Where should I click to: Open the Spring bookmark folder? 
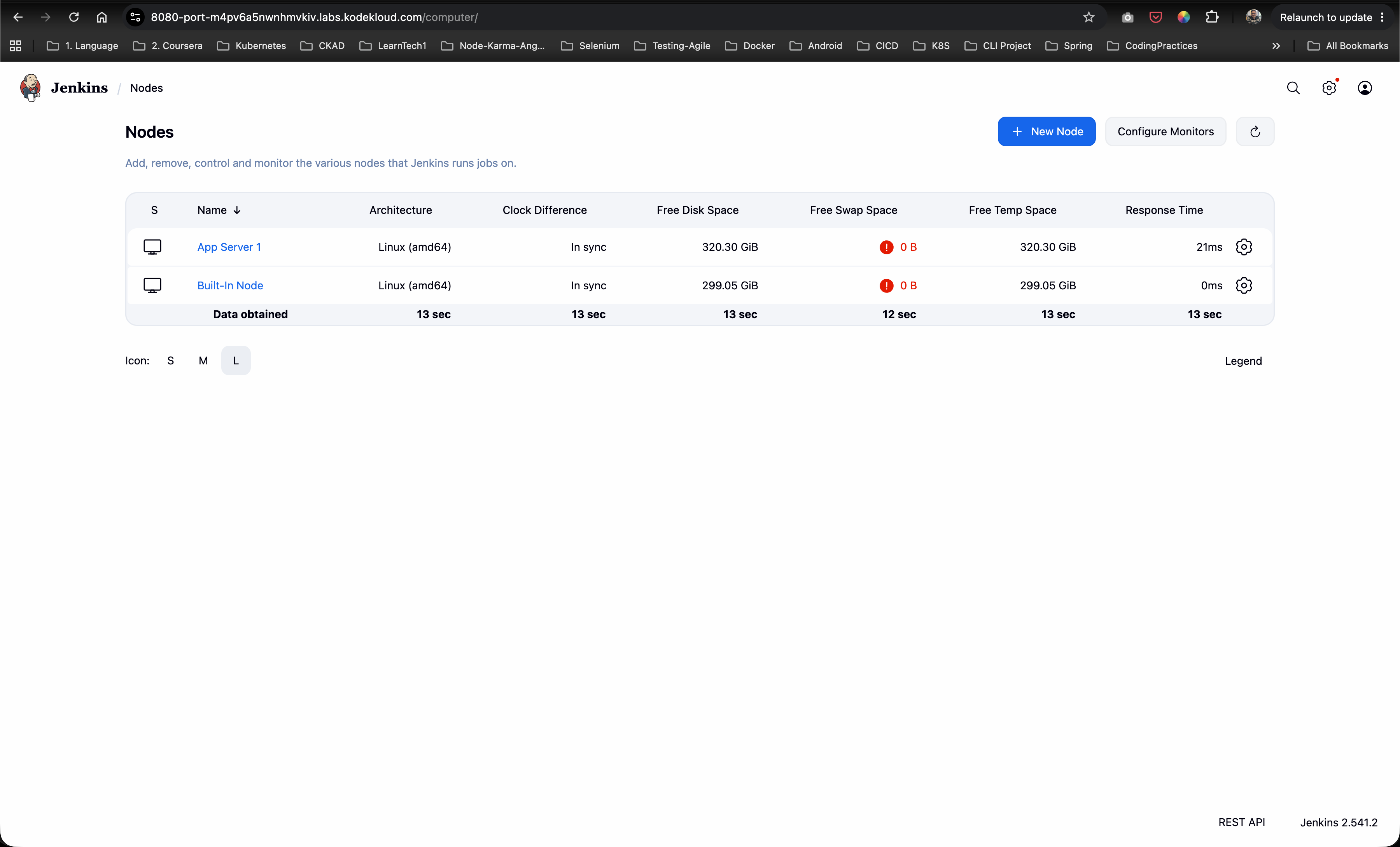click(1068, 46)
